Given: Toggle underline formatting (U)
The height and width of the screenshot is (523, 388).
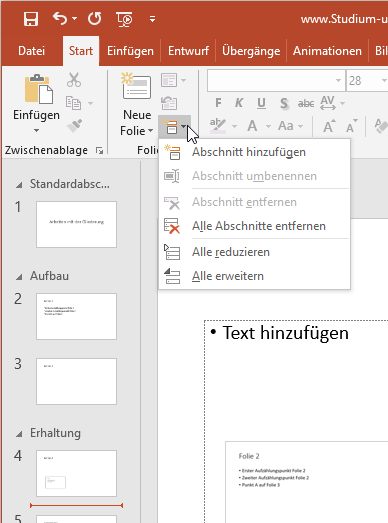Looking at the screenshot, I should point(261,103).
